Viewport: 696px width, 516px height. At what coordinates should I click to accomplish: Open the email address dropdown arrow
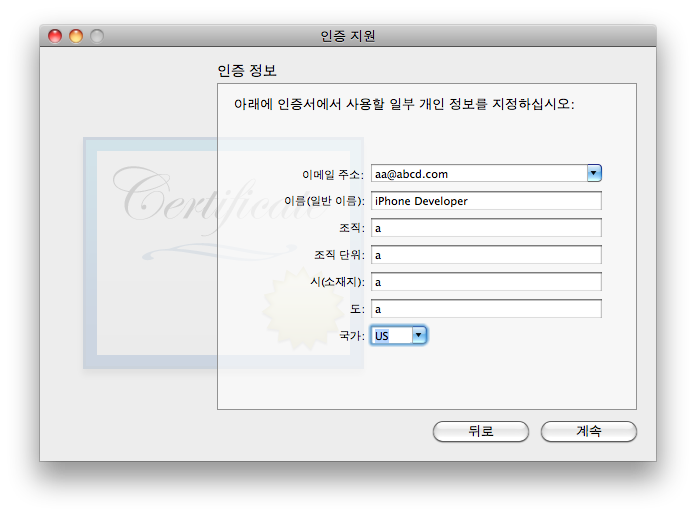click(x=594, y=173)
